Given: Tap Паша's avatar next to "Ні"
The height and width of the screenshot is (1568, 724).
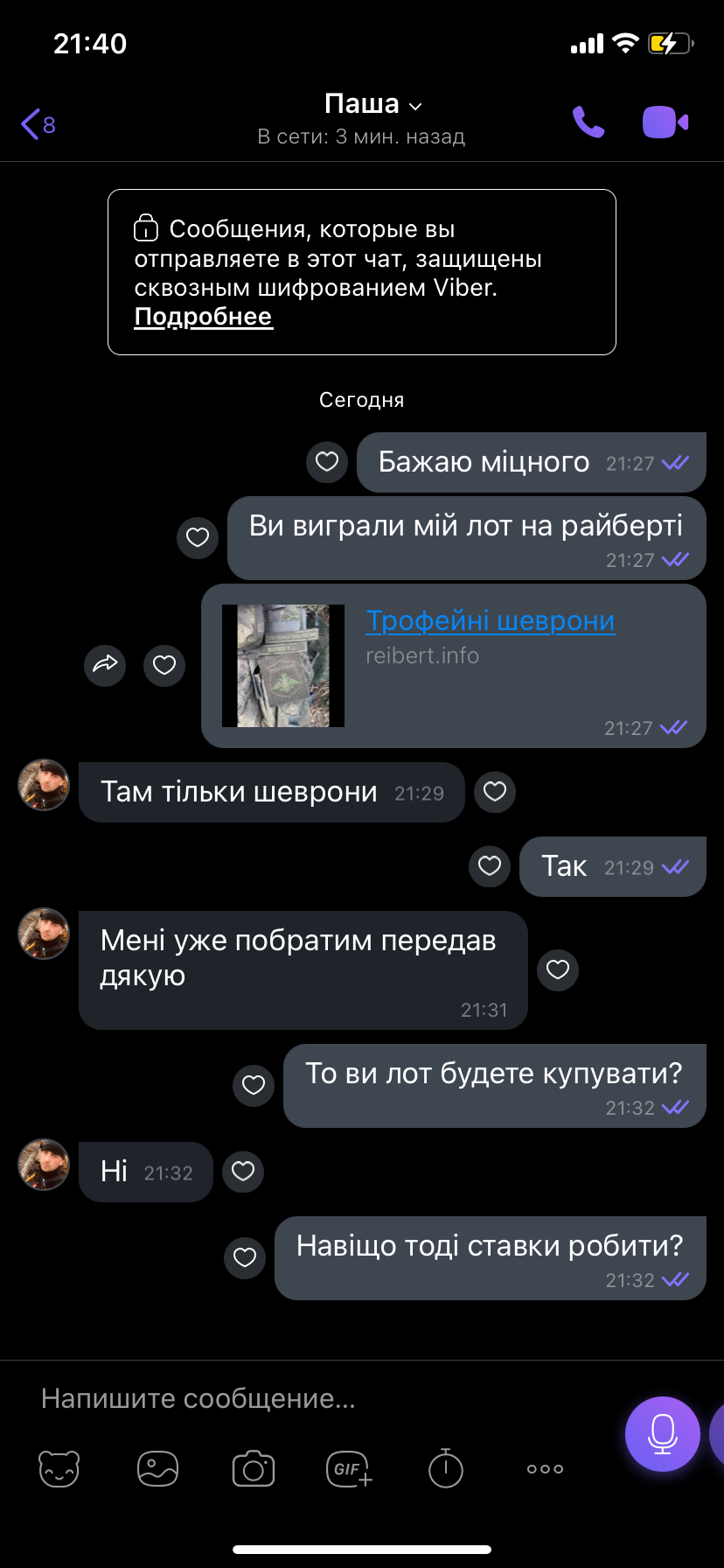Looking at the screenshot, I should (x=44, y=1165).
